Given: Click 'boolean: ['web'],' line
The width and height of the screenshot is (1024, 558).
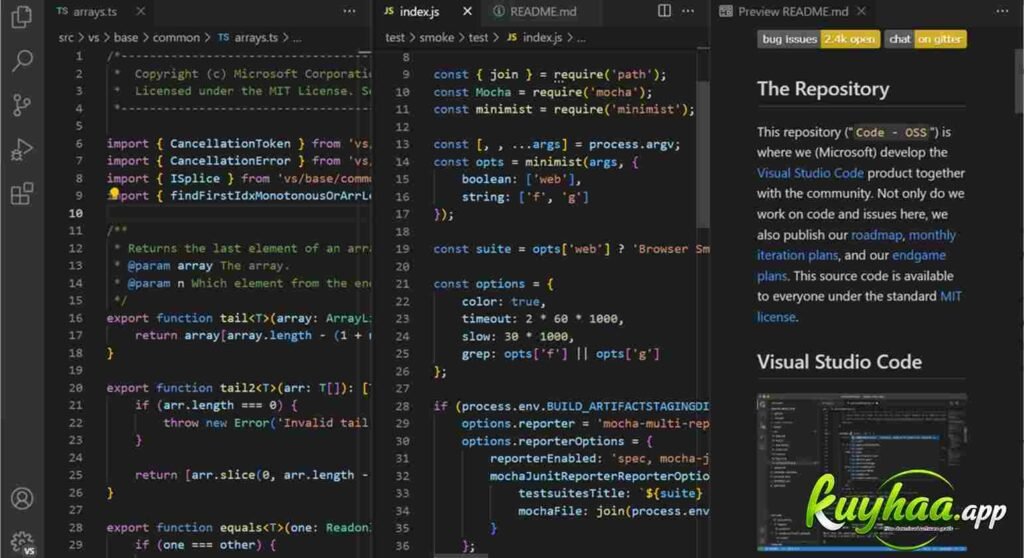Looking at the screenshot, I should click(x=520, y=179).
